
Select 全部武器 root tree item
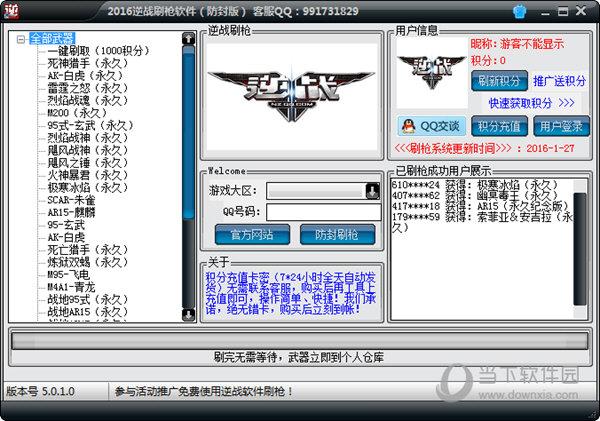pyautogui.click(x=52, y=38)
